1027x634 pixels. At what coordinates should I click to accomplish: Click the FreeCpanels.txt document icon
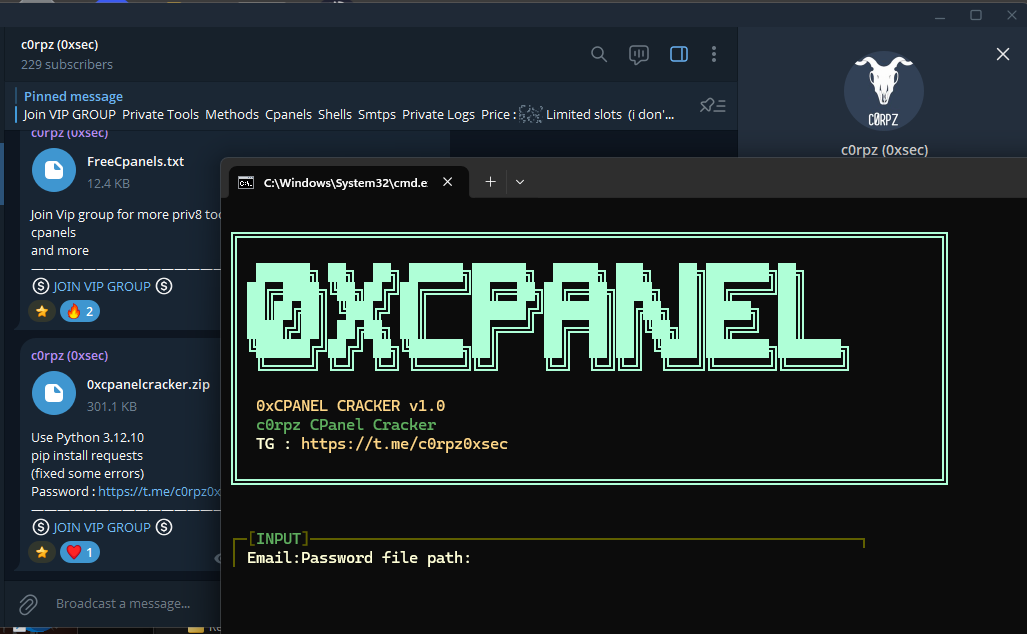(x=54, y=170)
